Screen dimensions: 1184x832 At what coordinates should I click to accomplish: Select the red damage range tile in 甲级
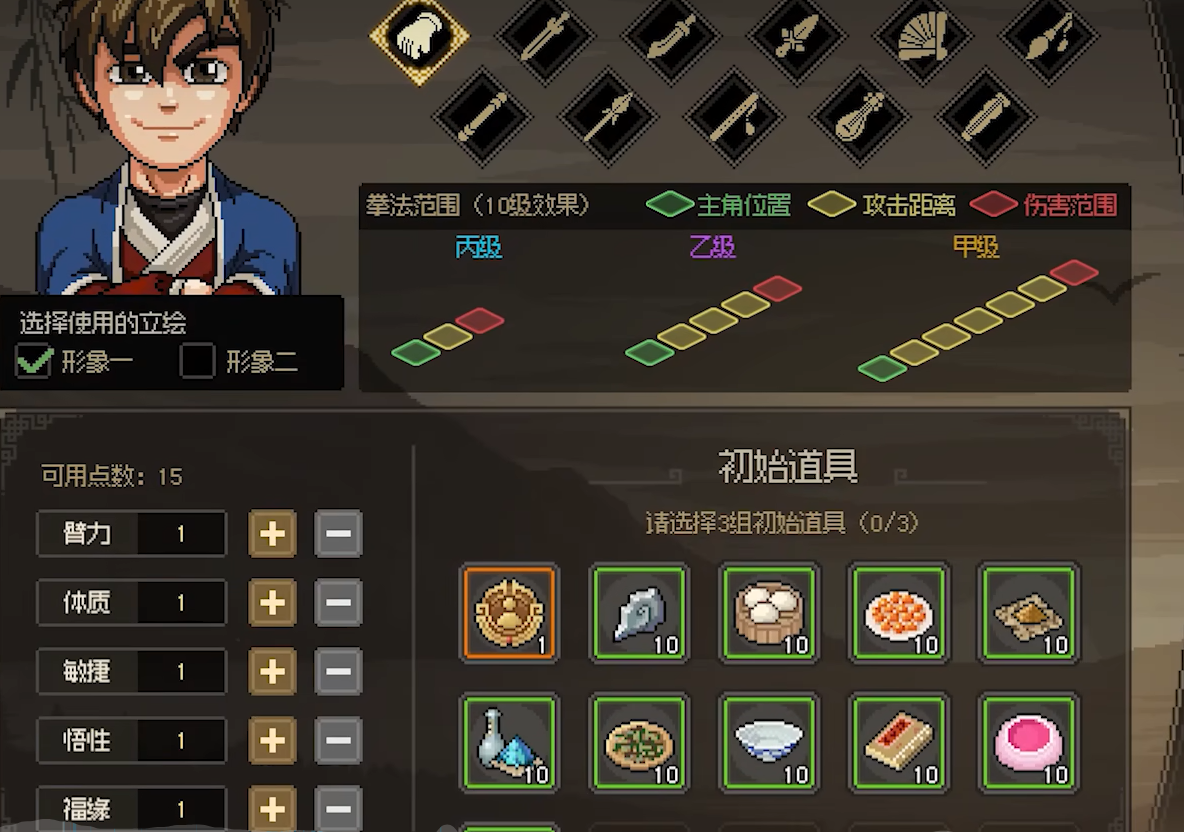click(x=1074, y=273)
